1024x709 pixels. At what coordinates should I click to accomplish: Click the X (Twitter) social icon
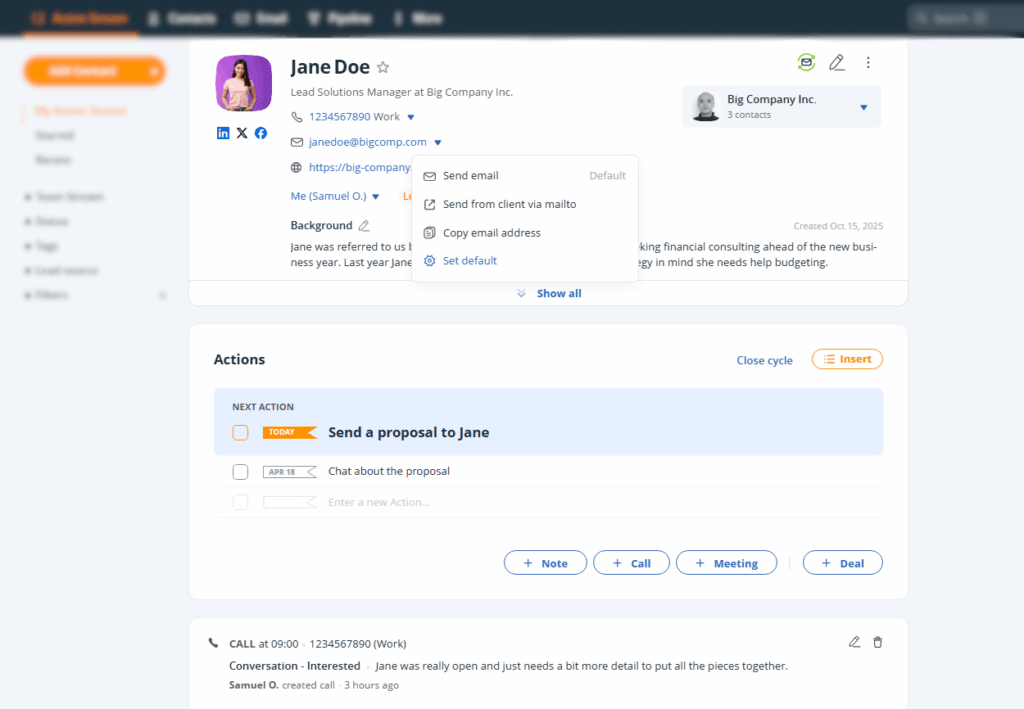[241, 132]
